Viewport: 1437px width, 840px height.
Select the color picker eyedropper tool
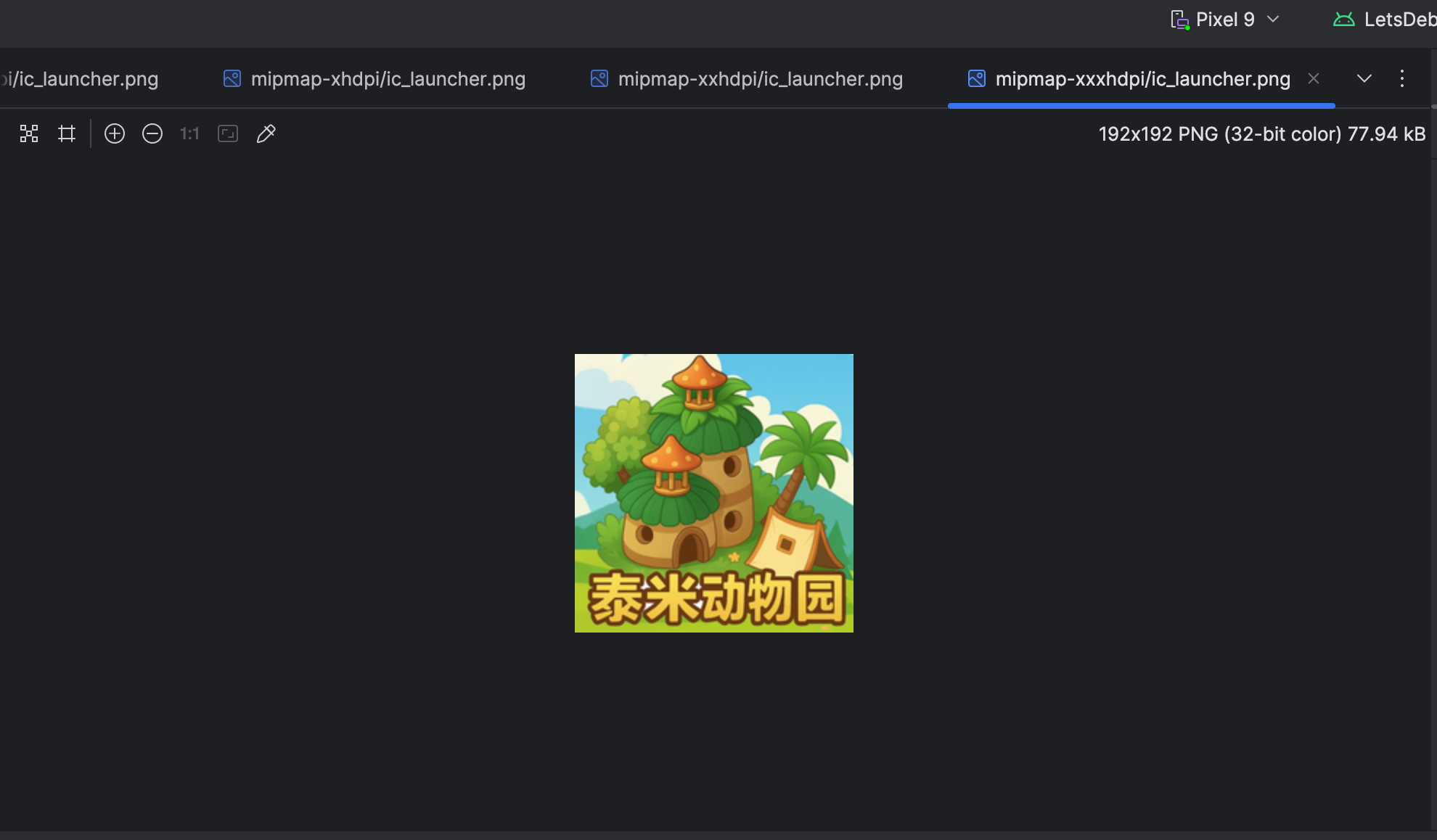tap(266, 133)
